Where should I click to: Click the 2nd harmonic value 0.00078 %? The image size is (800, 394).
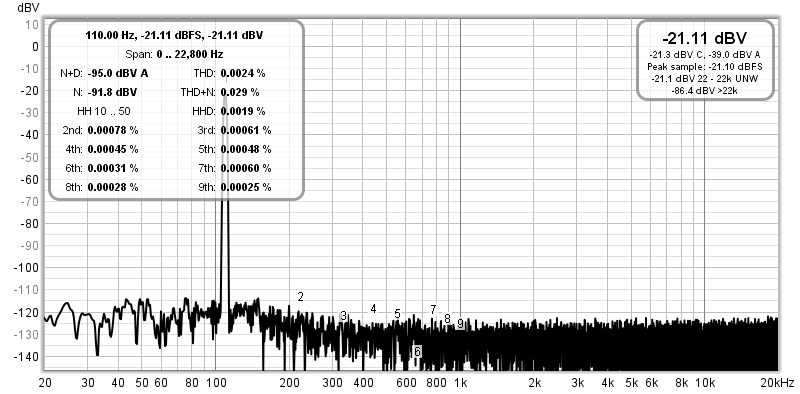pyautogui.click(x=113, y=130)
